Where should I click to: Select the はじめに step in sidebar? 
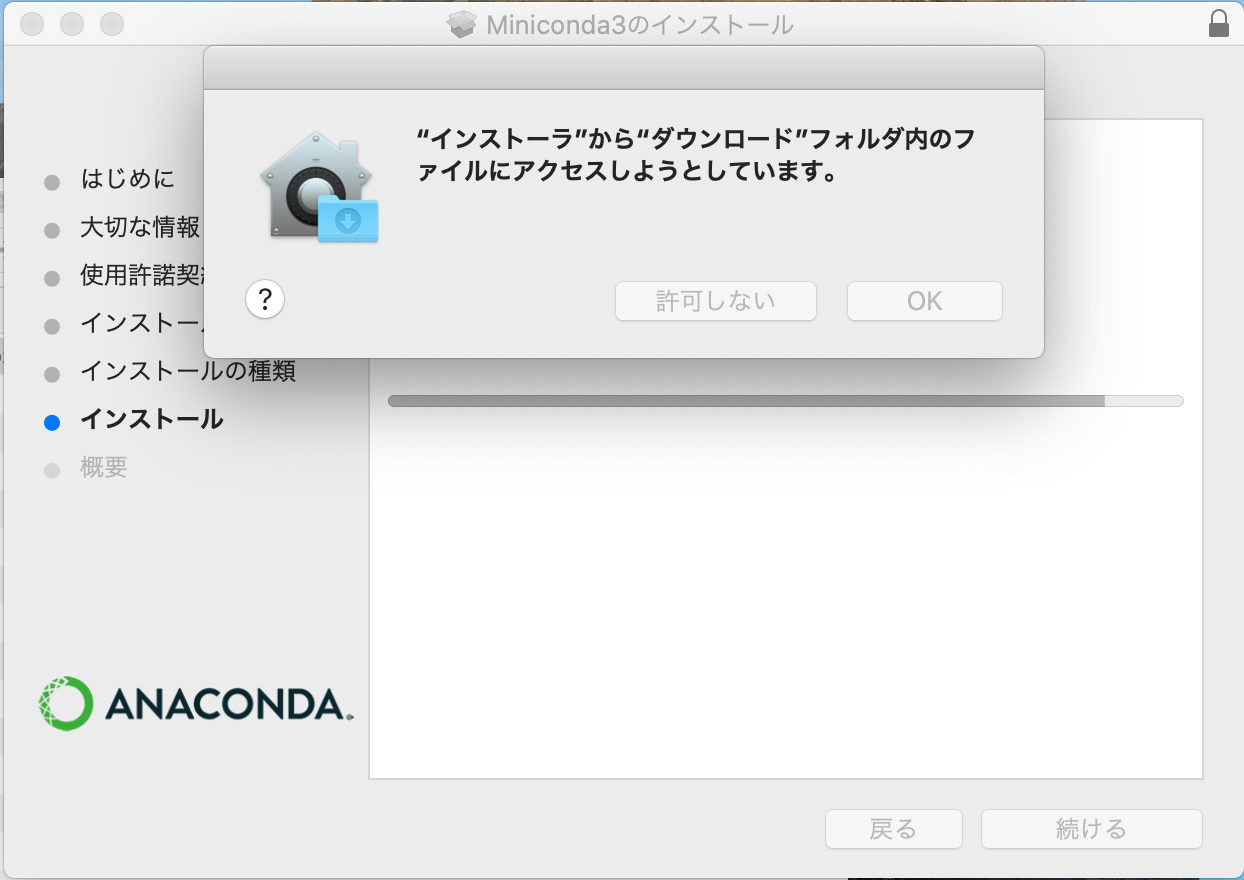pyautogui.click(x=128, y=180)
